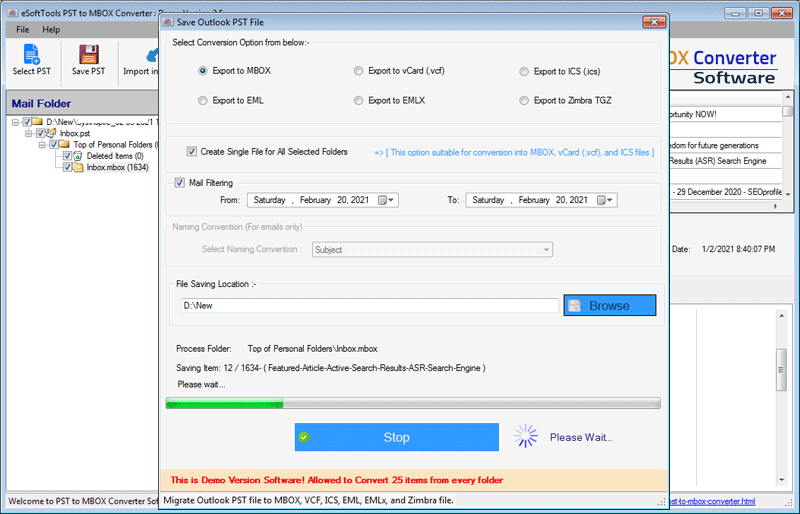Click the Date value 1/2/2021 8:40:07 PM
The height and width of the screenshot is (514, 800).
pos(738,249)
